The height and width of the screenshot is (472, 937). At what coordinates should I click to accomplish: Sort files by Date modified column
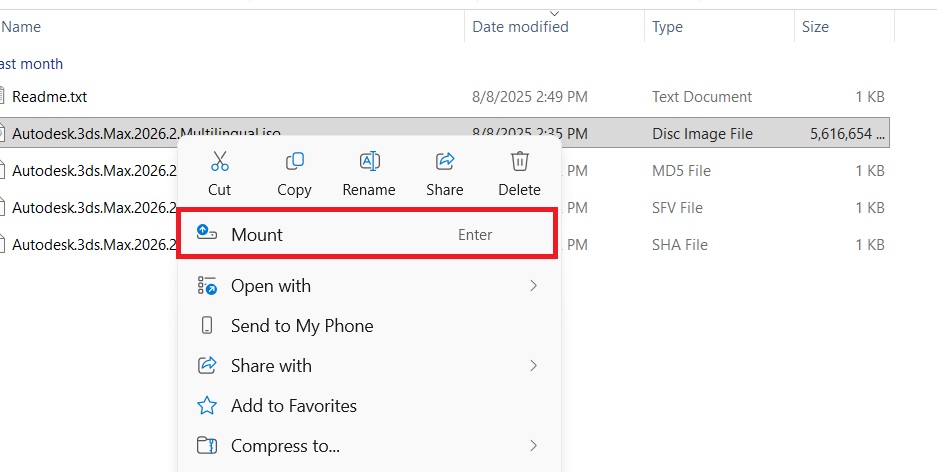coord(520,27)
